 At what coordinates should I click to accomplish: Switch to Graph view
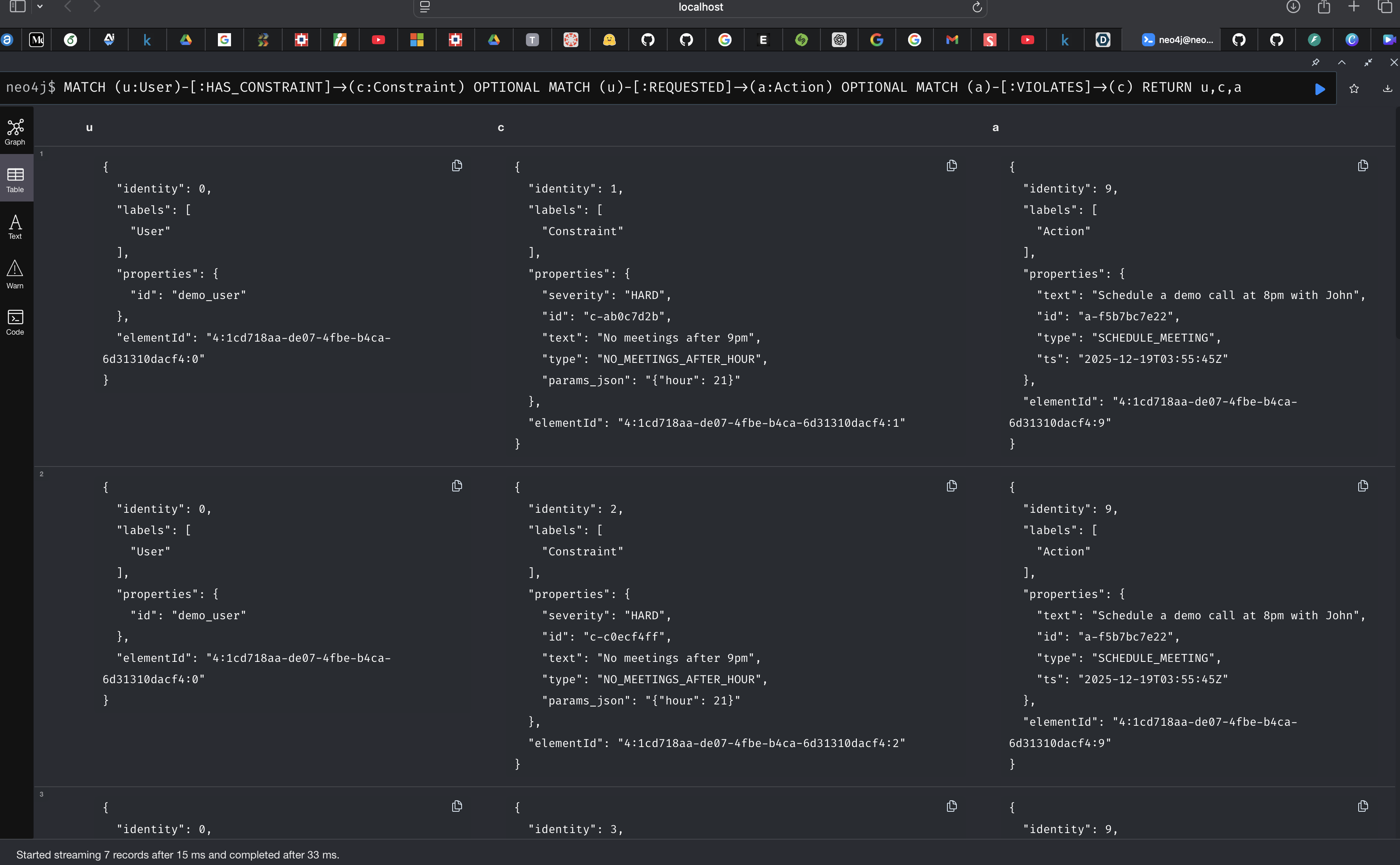[16, 131]
